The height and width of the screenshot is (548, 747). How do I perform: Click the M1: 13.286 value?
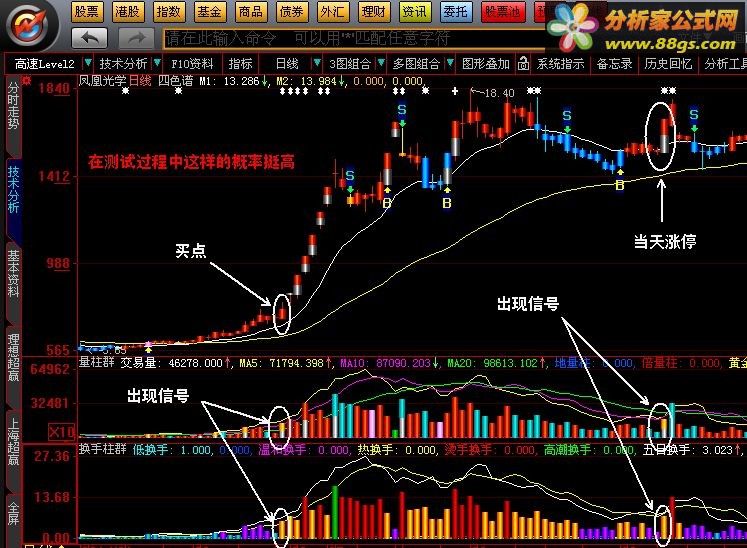coord(232,81)
